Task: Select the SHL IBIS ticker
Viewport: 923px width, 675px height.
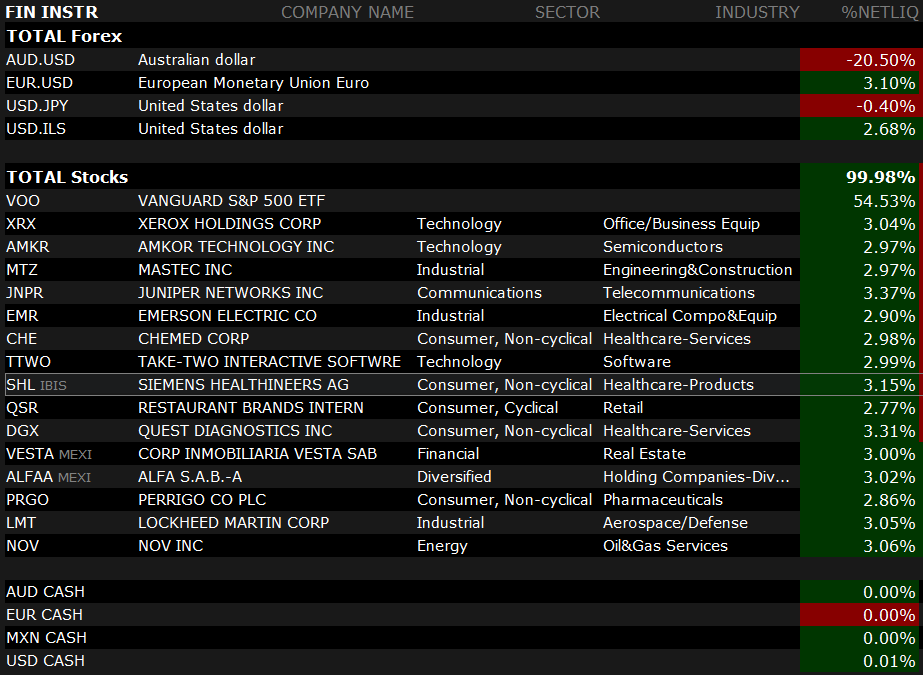Action: coord(36,384)
